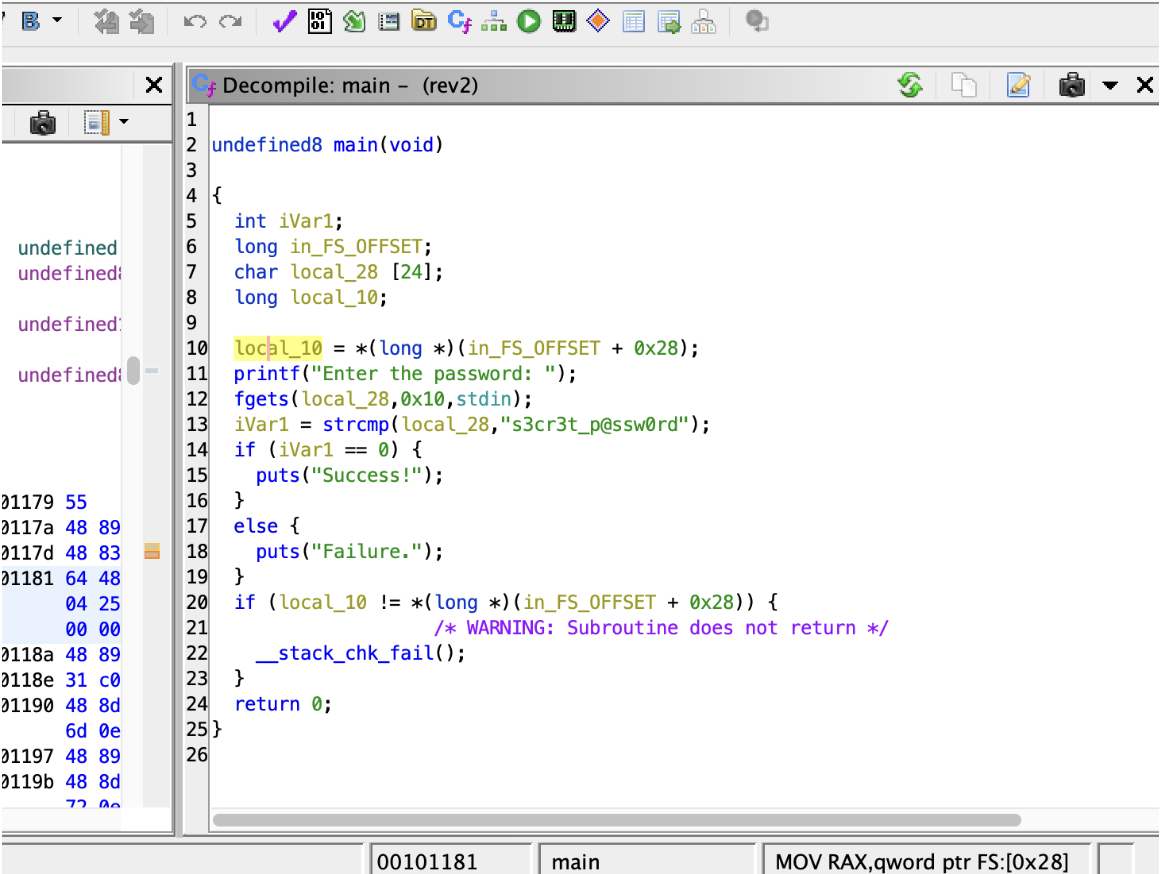The height and width of the screenshot is (874, 1160).
Task: Click the strcmp call on line 13
Action: (x=356, y=424)
